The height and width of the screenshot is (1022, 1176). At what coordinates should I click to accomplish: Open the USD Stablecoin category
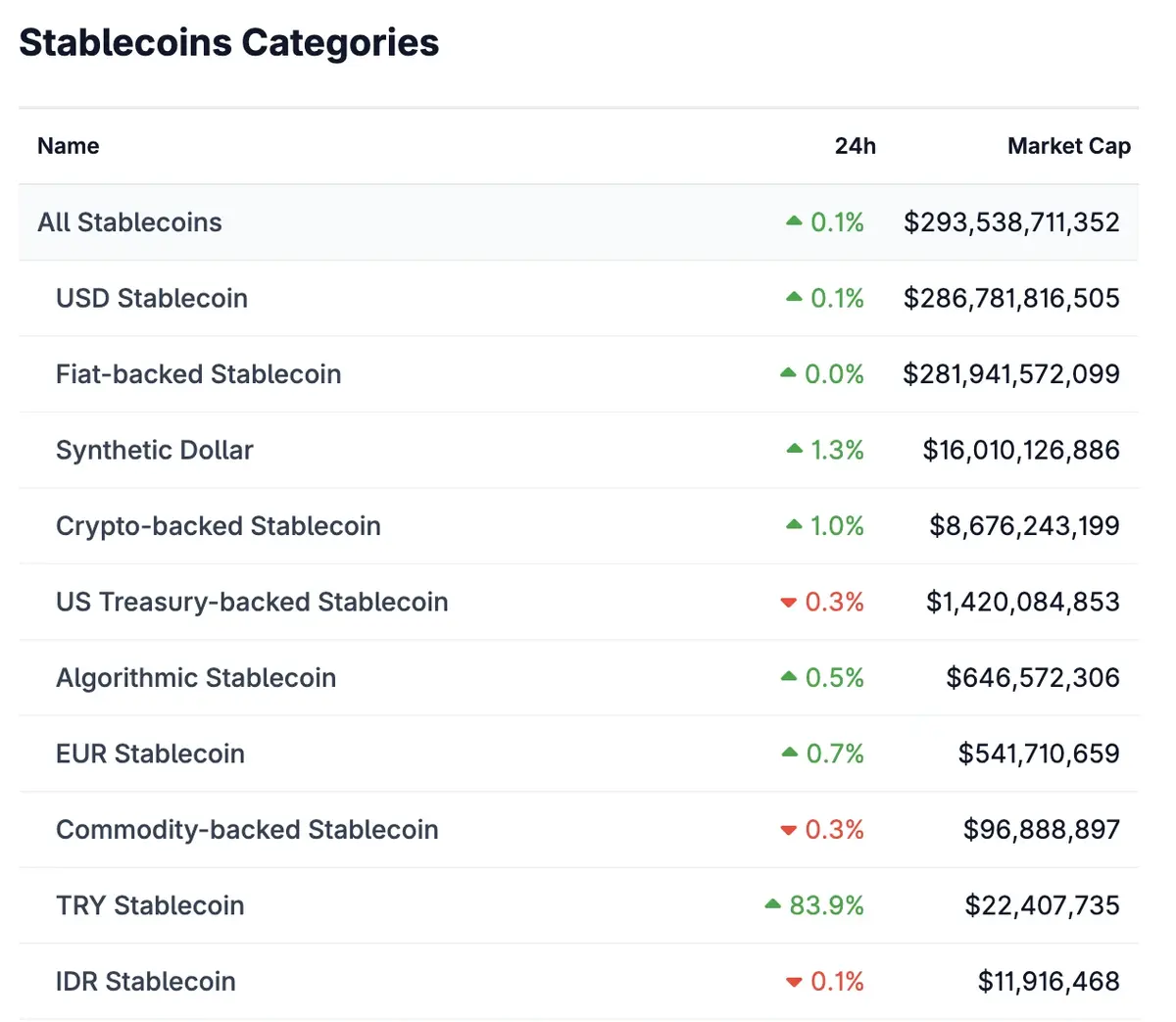(x=152, y=298)
